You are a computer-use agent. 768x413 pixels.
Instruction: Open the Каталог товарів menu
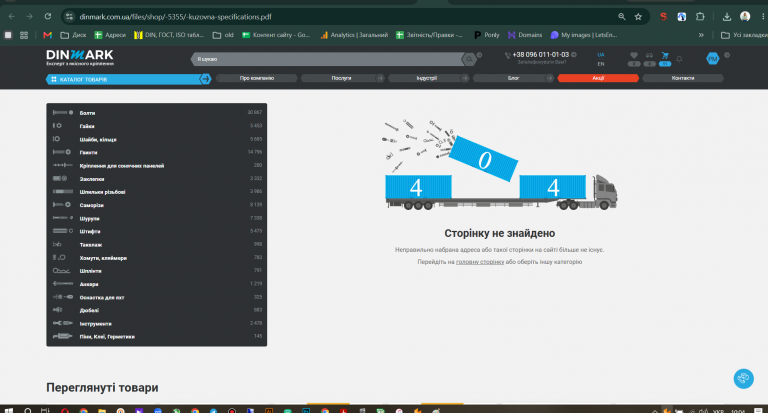(128, 79)
